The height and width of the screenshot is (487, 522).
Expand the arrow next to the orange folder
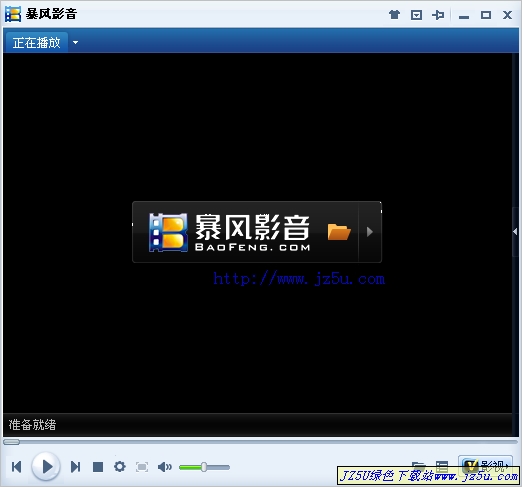click(x=369, y=232)
